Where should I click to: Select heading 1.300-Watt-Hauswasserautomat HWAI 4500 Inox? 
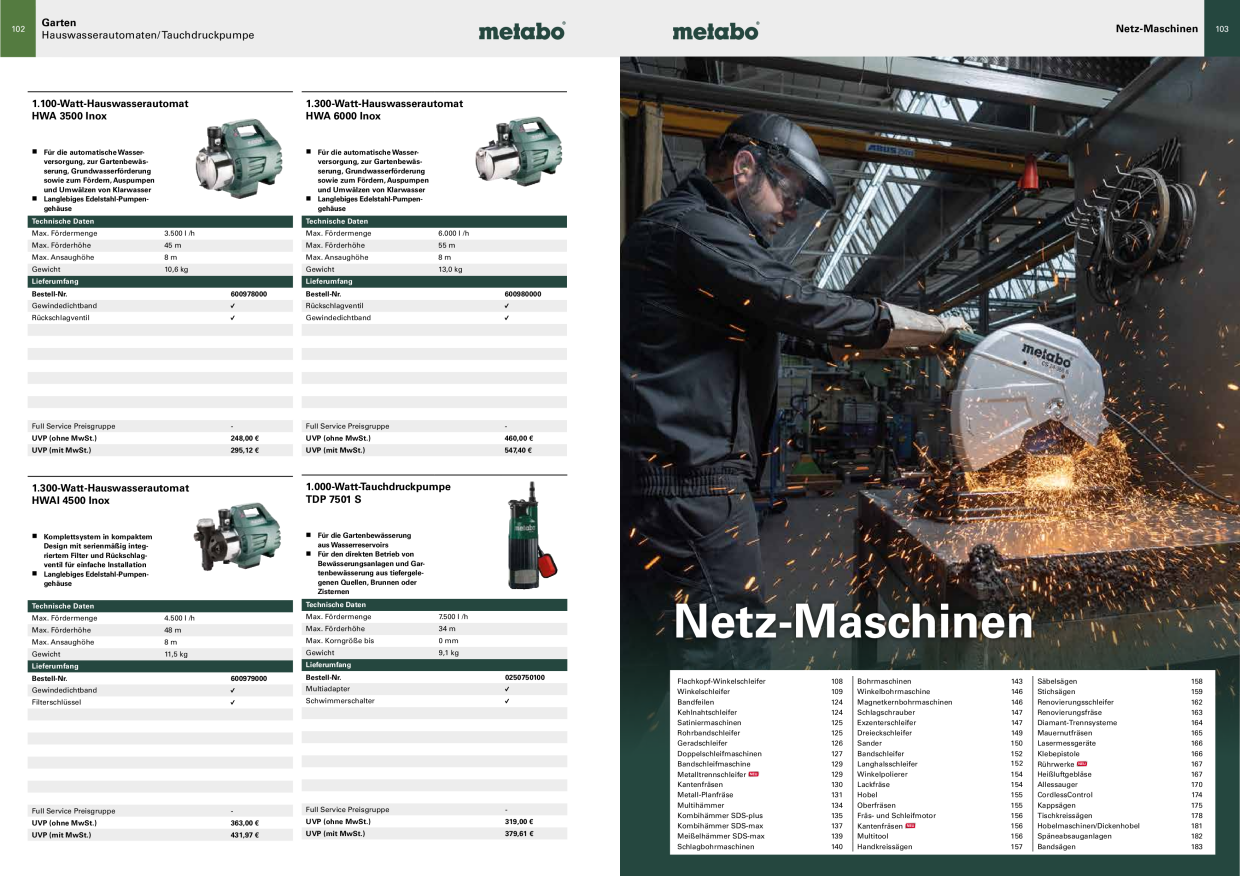(110, 494)
